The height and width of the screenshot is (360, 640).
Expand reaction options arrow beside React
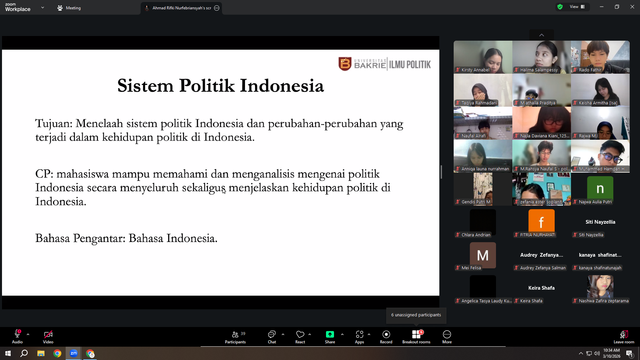point(310,334)
